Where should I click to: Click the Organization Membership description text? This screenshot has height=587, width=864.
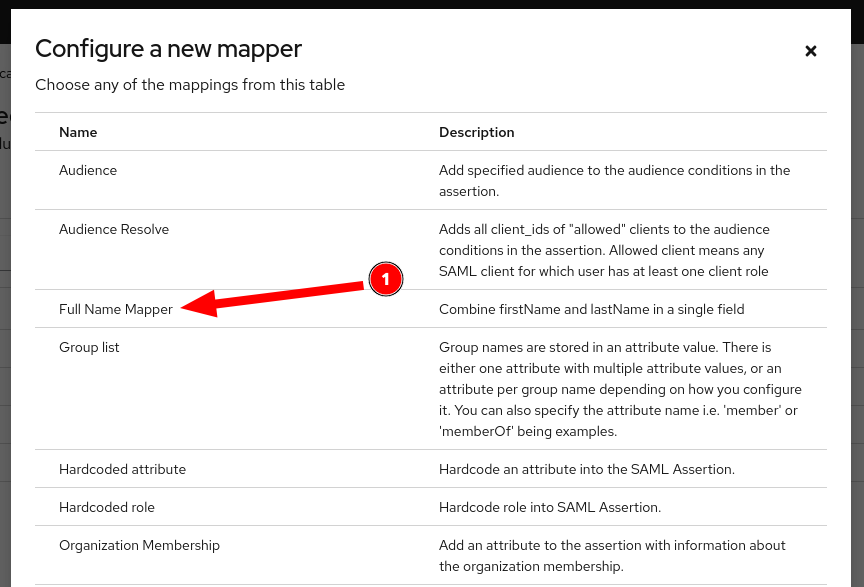click(x=612, y=556)
